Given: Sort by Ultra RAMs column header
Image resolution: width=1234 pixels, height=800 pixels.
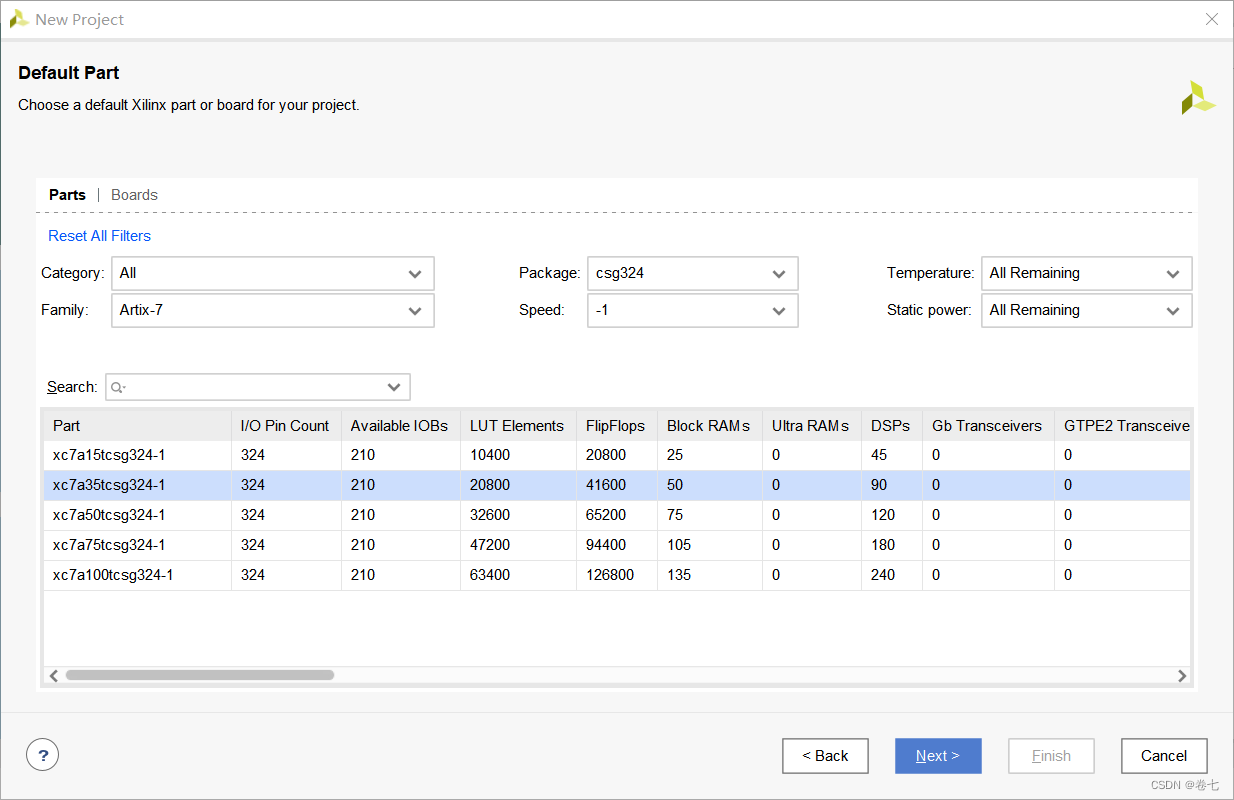Looking at the screenshot, I should (x=811, y=425).
